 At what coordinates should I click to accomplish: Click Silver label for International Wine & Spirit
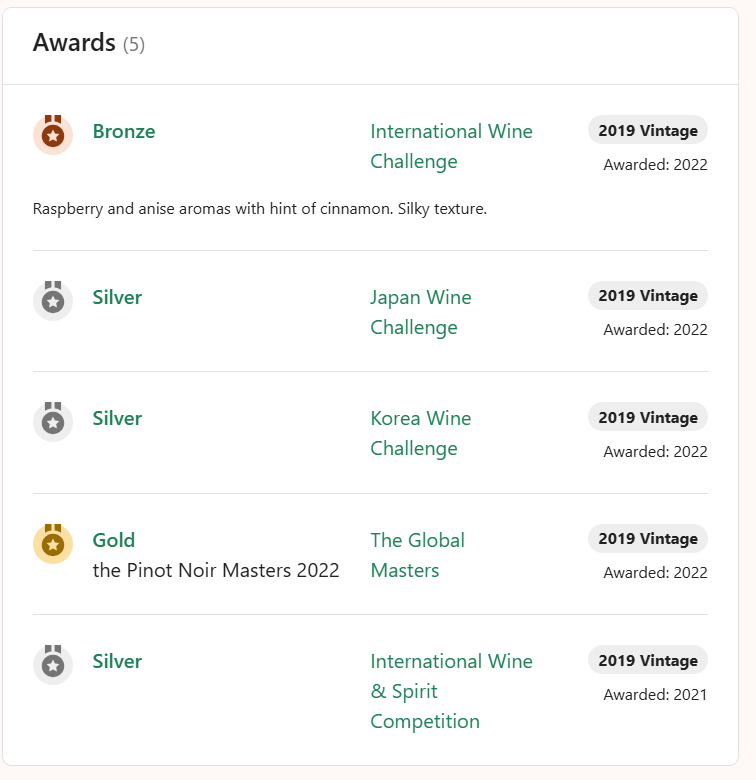[x=117, y=661]
